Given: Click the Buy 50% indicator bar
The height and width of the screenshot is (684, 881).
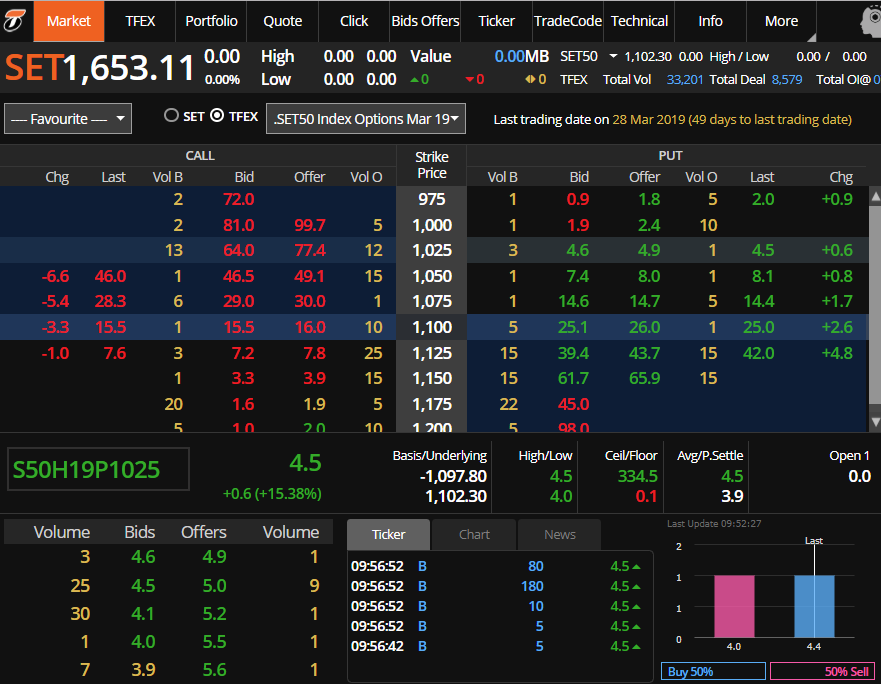Looking at the screenshot, I should click(713, 672).
